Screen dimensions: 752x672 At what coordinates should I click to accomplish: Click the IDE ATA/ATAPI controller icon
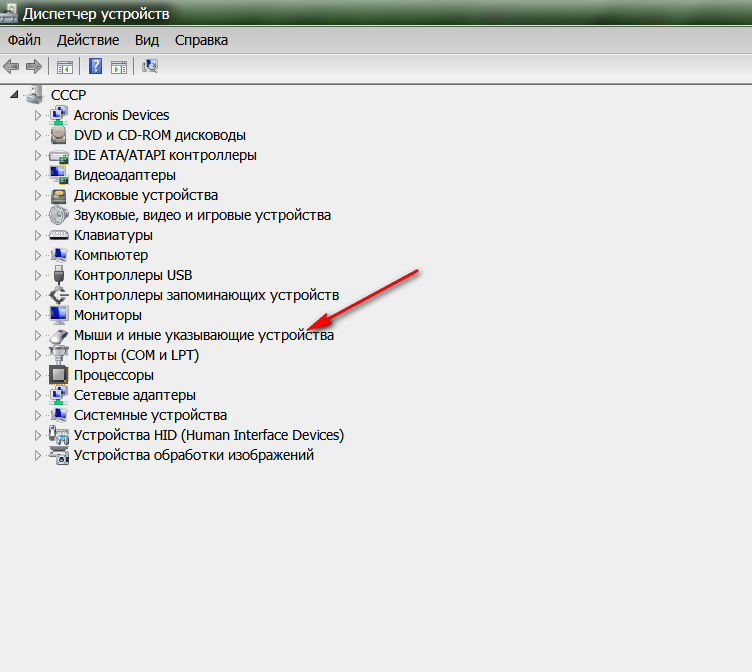(x=59, y=156)
